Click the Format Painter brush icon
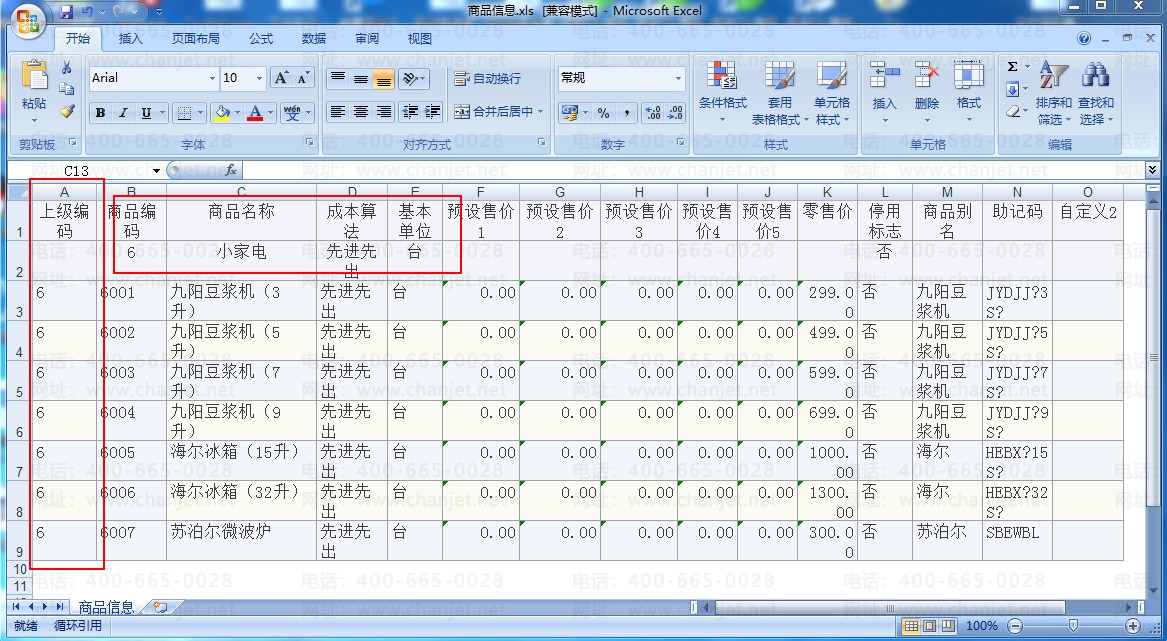 click(x=67, y=111)
